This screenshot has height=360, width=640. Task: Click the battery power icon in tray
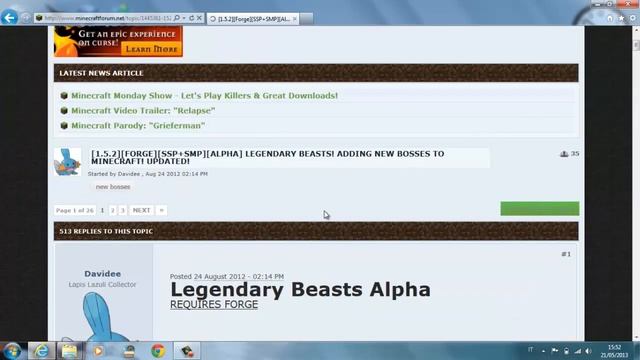click(x=566, y=351)
